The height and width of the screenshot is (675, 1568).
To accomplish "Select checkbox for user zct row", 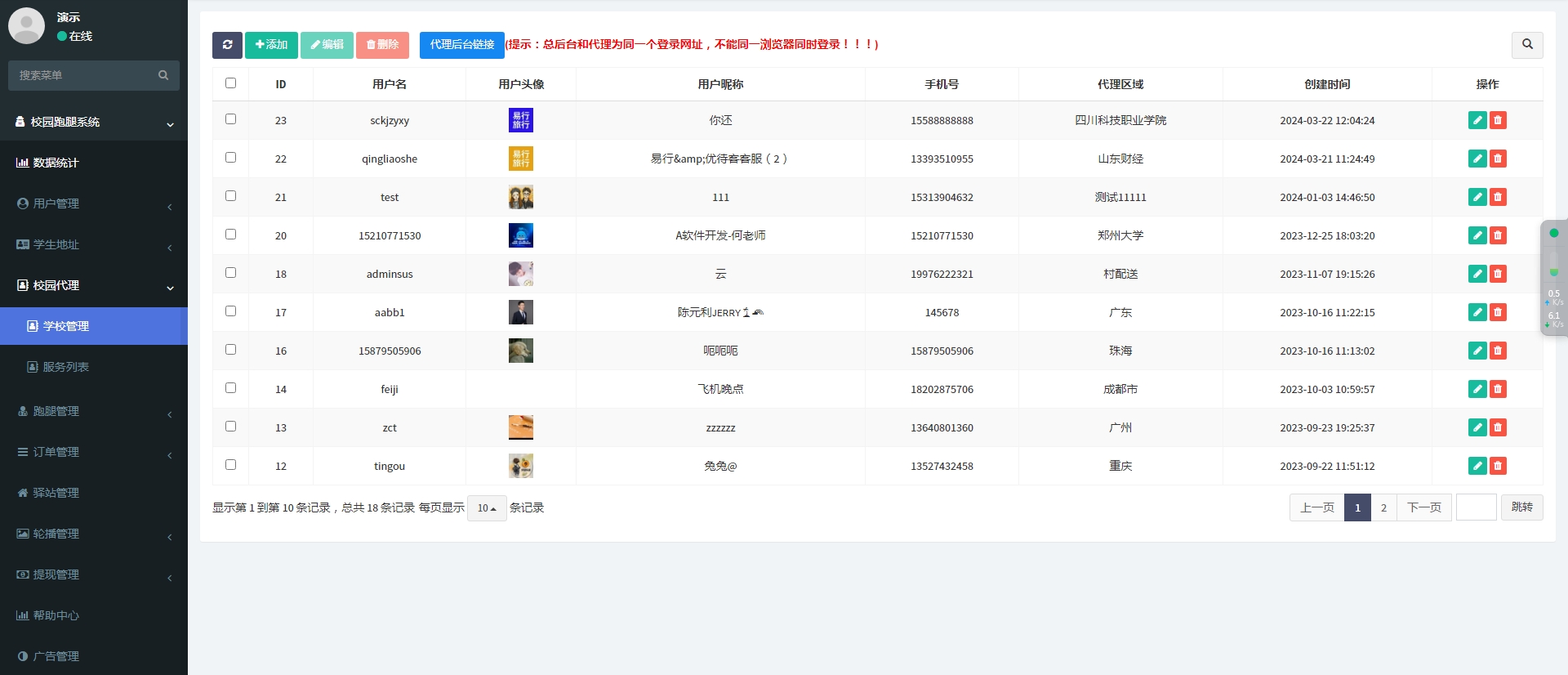I will click(230, 427).
